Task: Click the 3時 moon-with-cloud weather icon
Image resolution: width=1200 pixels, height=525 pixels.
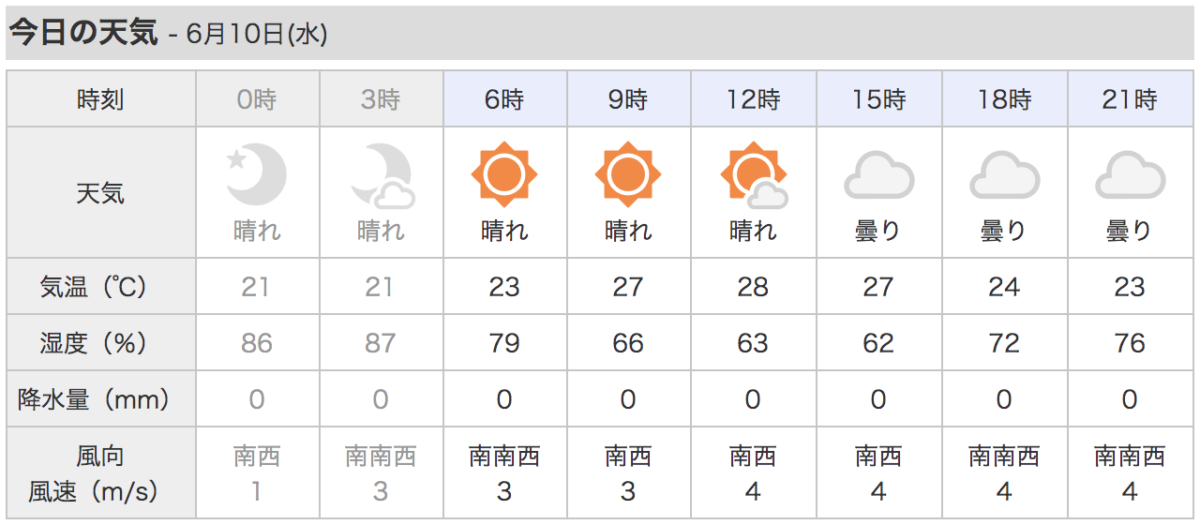Action: [x=381, y=175]
